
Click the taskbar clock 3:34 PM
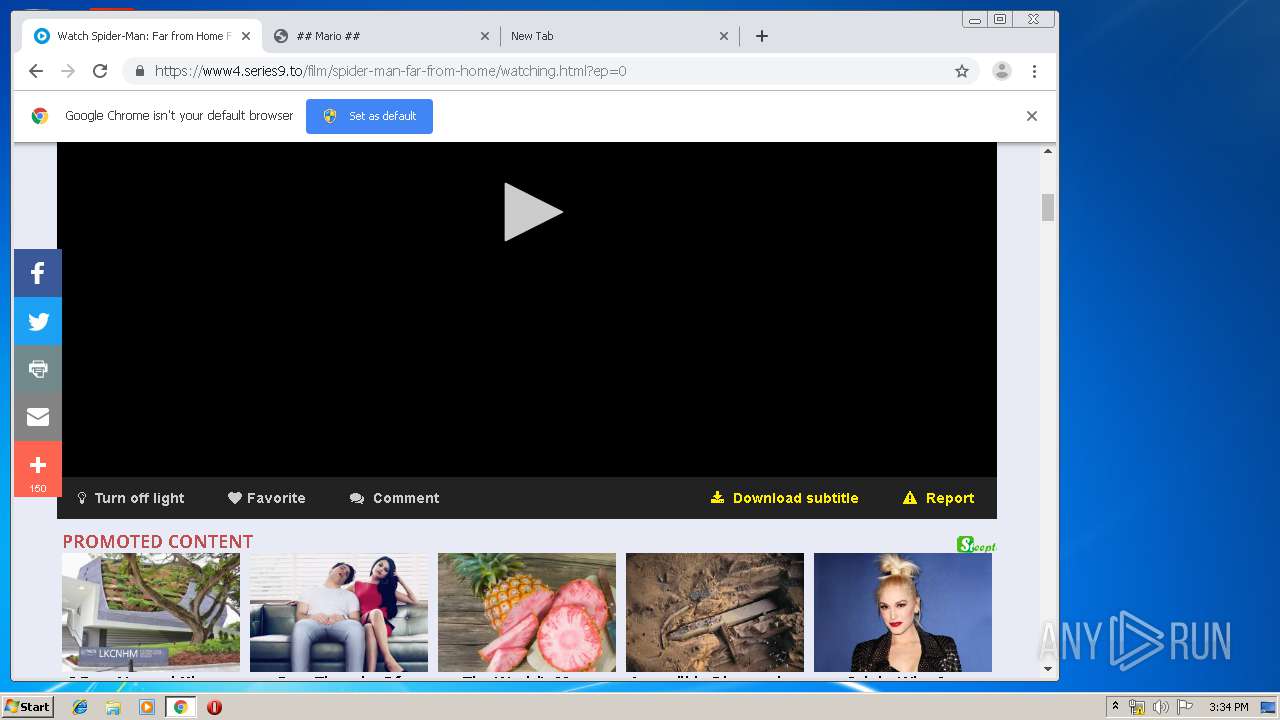point(1228,707)
